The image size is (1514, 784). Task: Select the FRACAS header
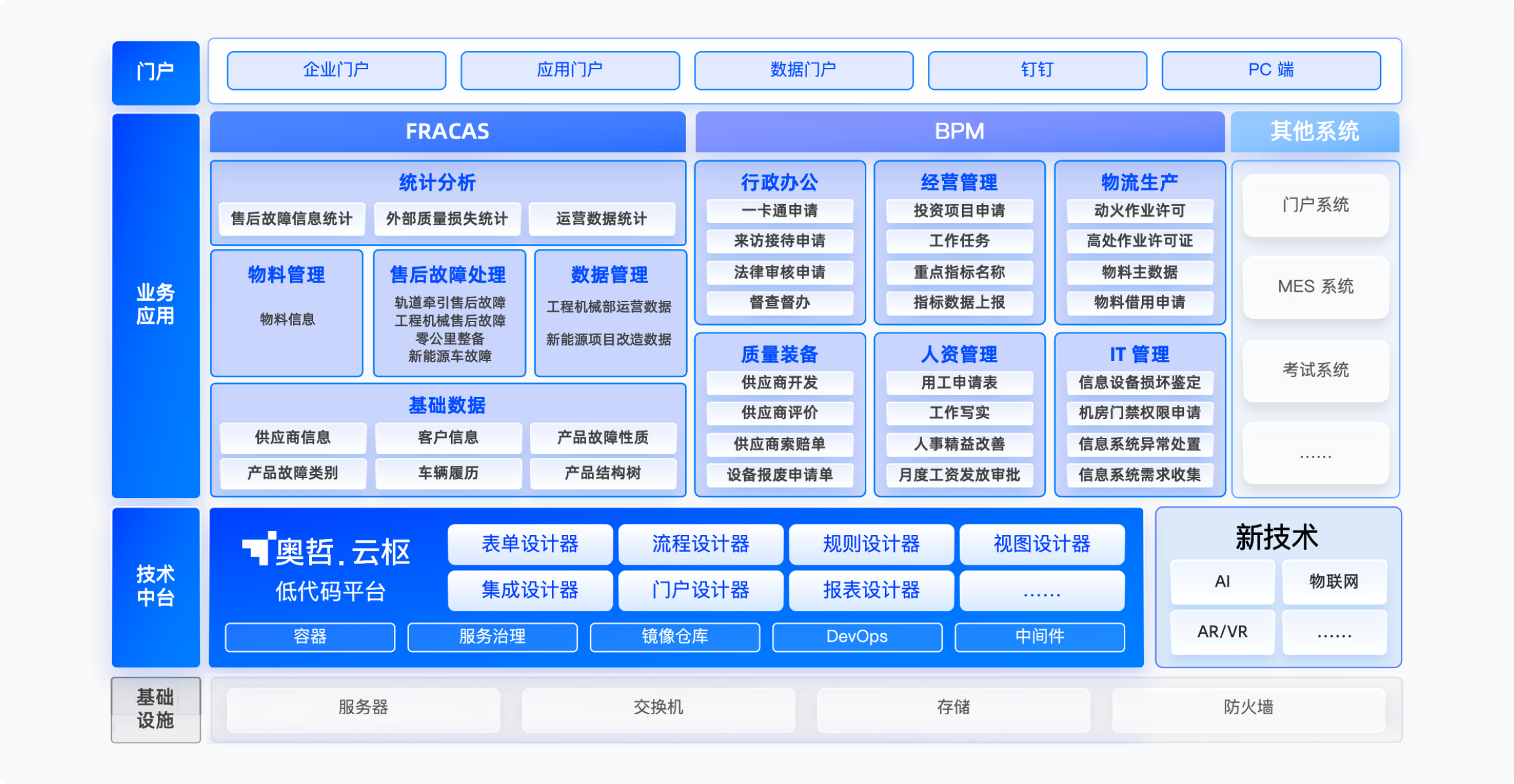point(448,131)
